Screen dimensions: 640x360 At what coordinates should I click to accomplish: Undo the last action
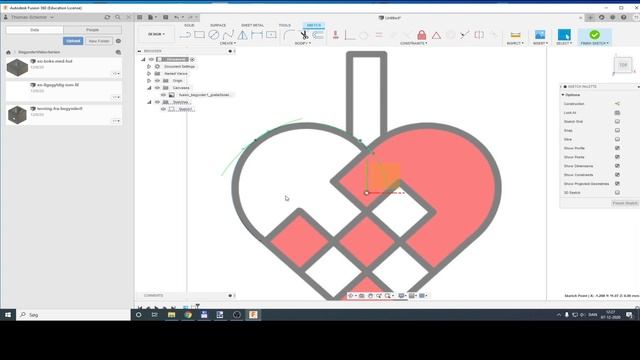[x=177, y=17]
